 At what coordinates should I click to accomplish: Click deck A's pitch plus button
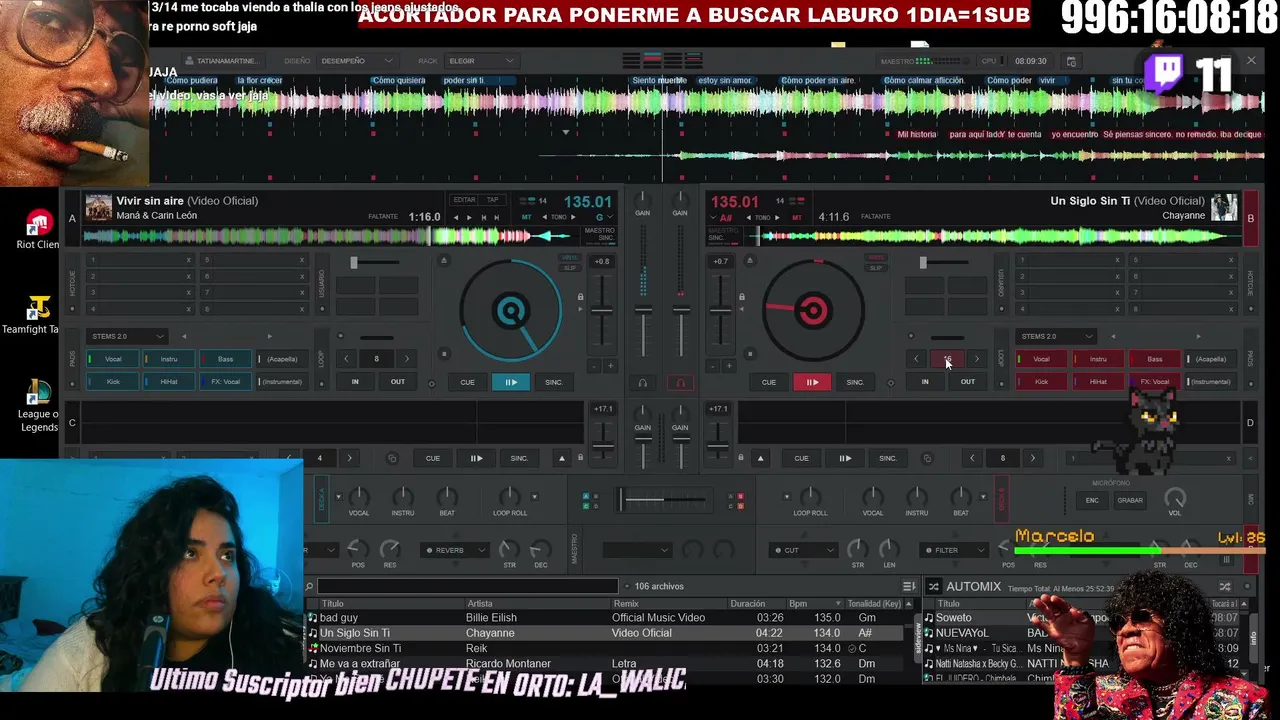click(x=611, y=366)
